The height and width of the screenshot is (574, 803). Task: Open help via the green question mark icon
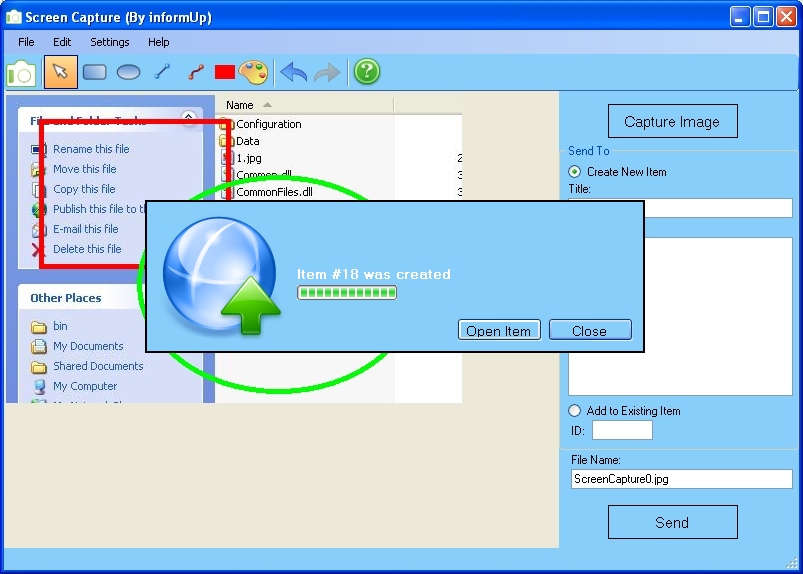coord(367,72)
